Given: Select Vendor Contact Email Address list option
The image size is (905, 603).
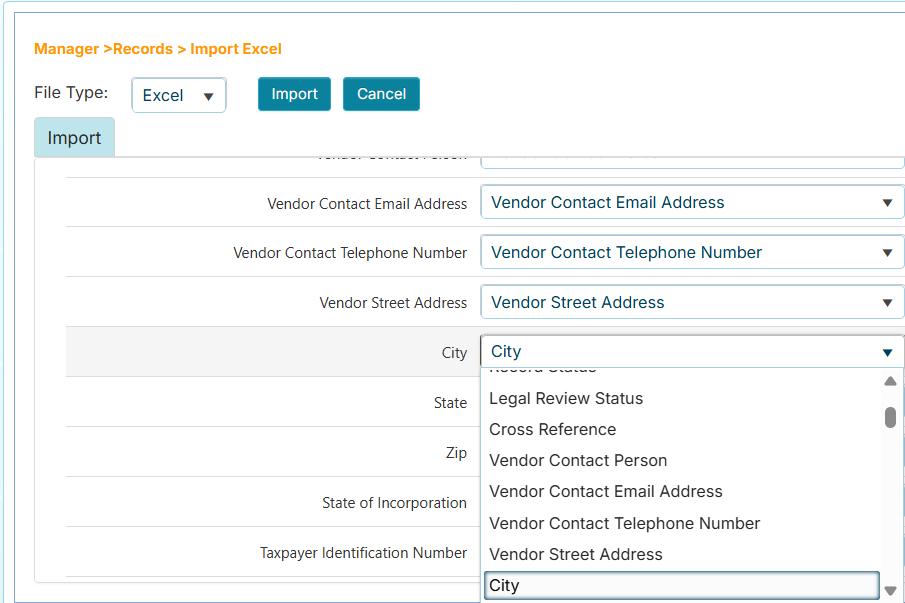Looking at the screenshot, I should (x=605, y=491).
